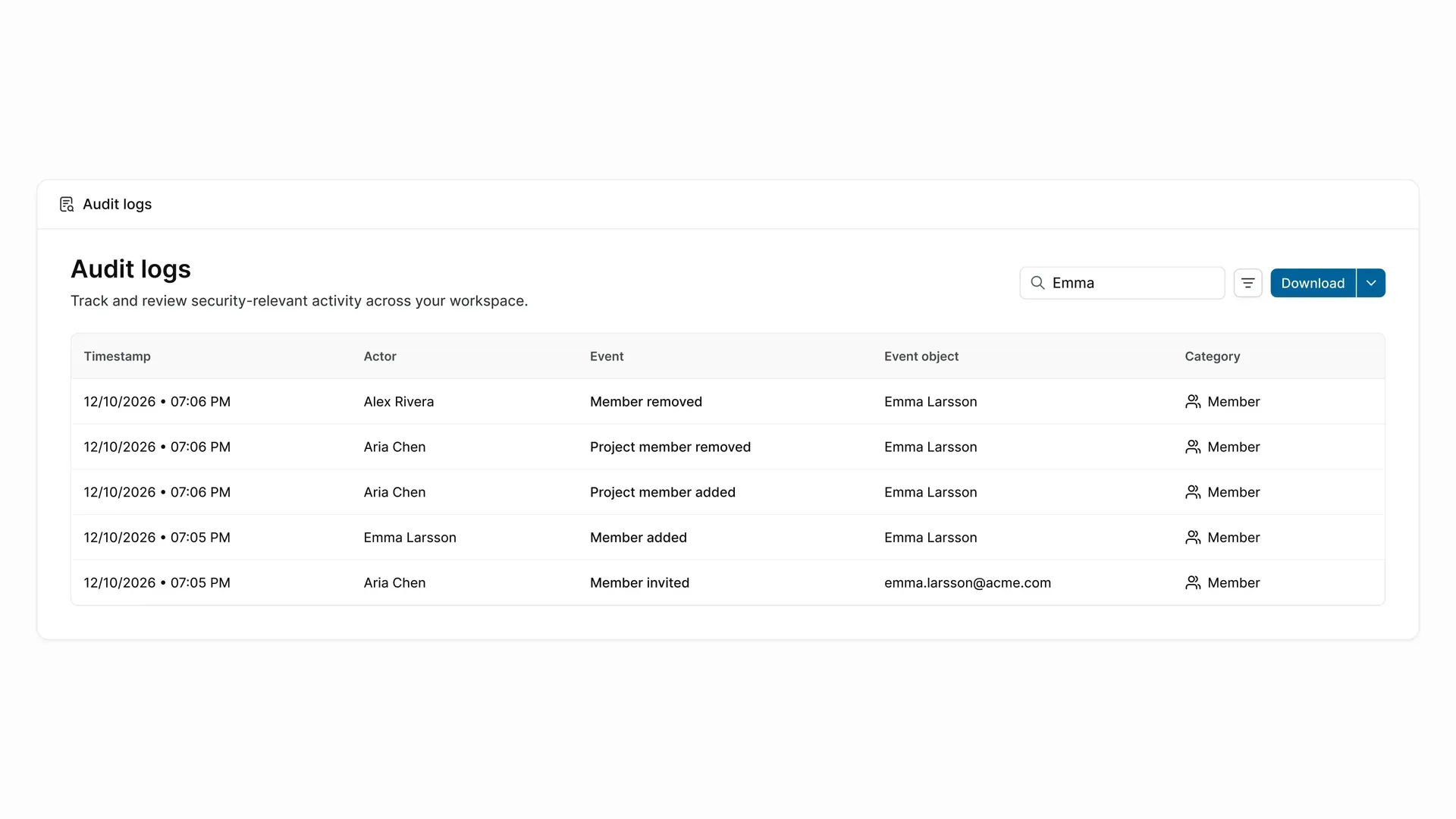Click the Member category label in Member added row
This screenshot has height=819, width=1456.
pos(1234,538)
